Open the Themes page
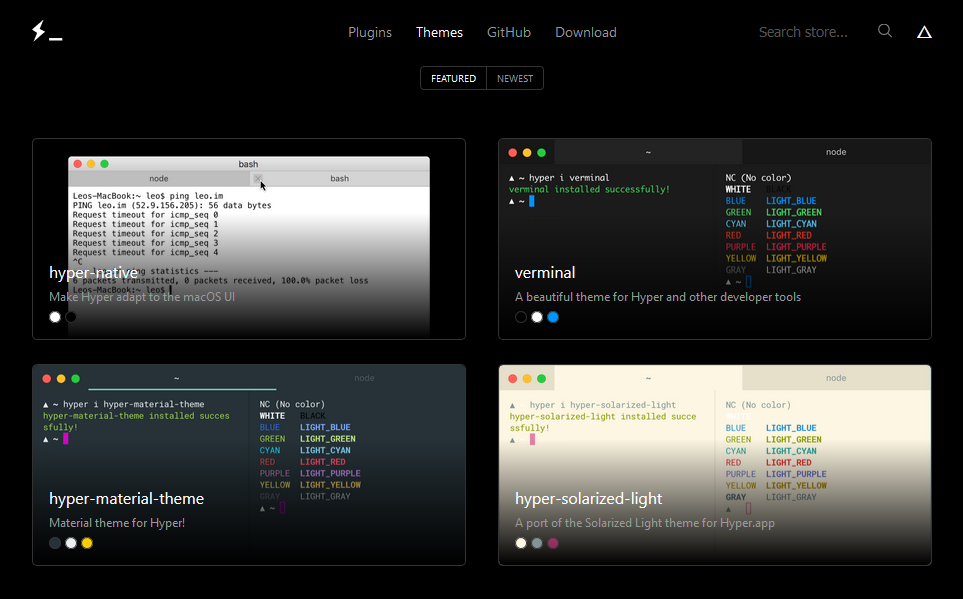 pos(439,32)
